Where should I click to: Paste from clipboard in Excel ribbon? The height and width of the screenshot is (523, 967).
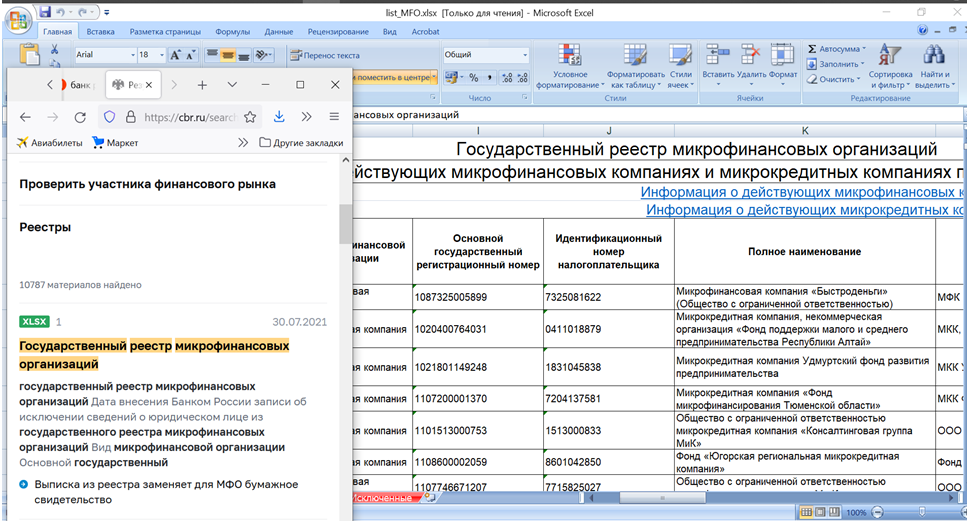[29, 54]
